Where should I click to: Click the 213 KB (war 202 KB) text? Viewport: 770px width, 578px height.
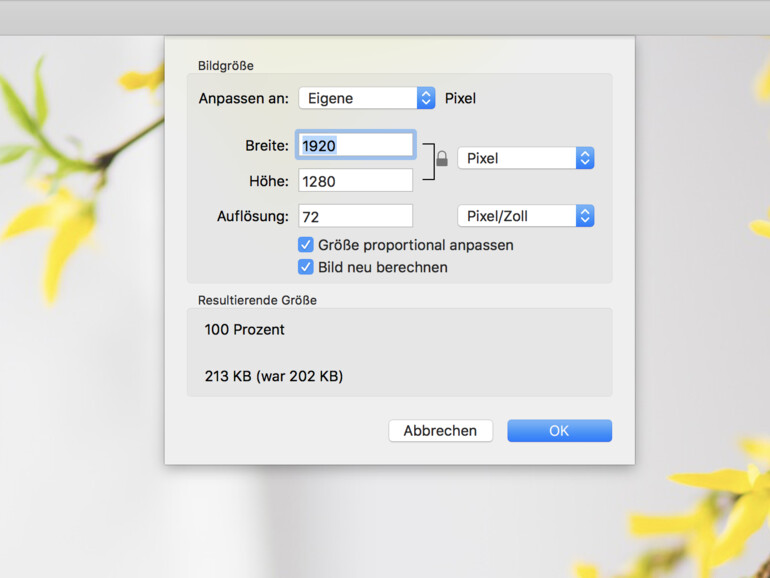(274, 376)
